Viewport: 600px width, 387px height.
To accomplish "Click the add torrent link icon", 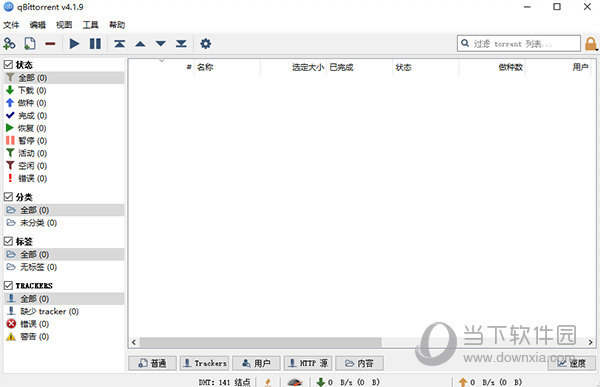I will 9,44.
